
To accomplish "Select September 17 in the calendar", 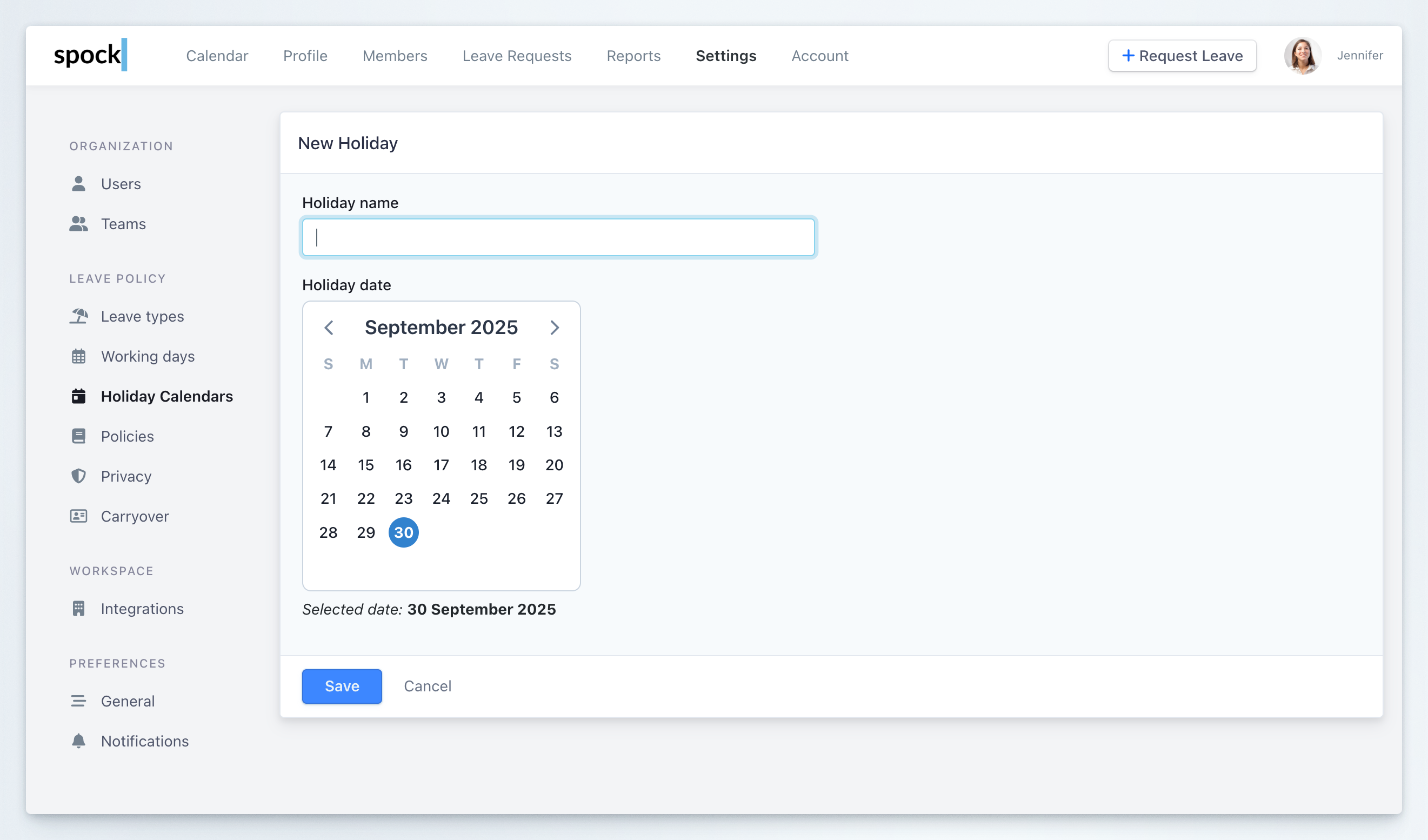I will [441, 465].
